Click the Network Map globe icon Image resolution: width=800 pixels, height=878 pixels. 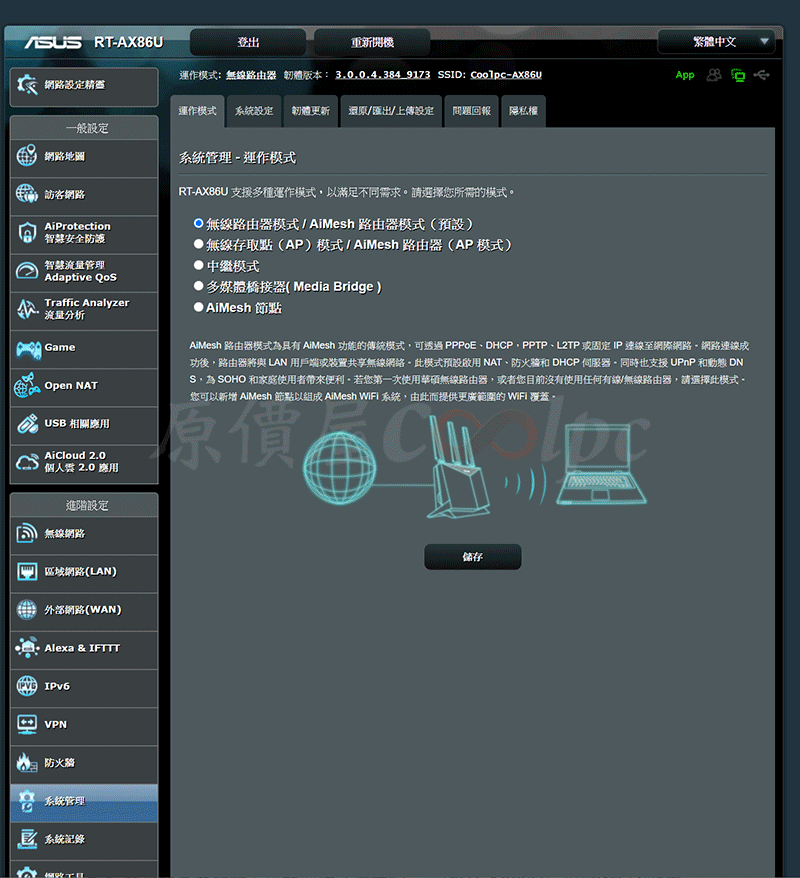click(x=27, y=156)
